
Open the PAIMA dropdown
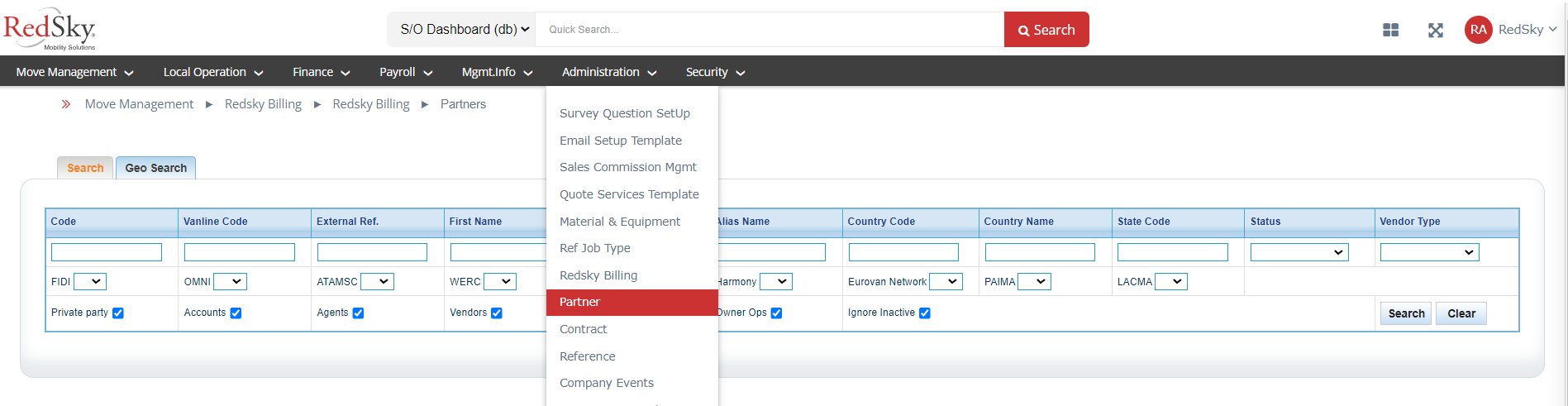(1035, 282)
